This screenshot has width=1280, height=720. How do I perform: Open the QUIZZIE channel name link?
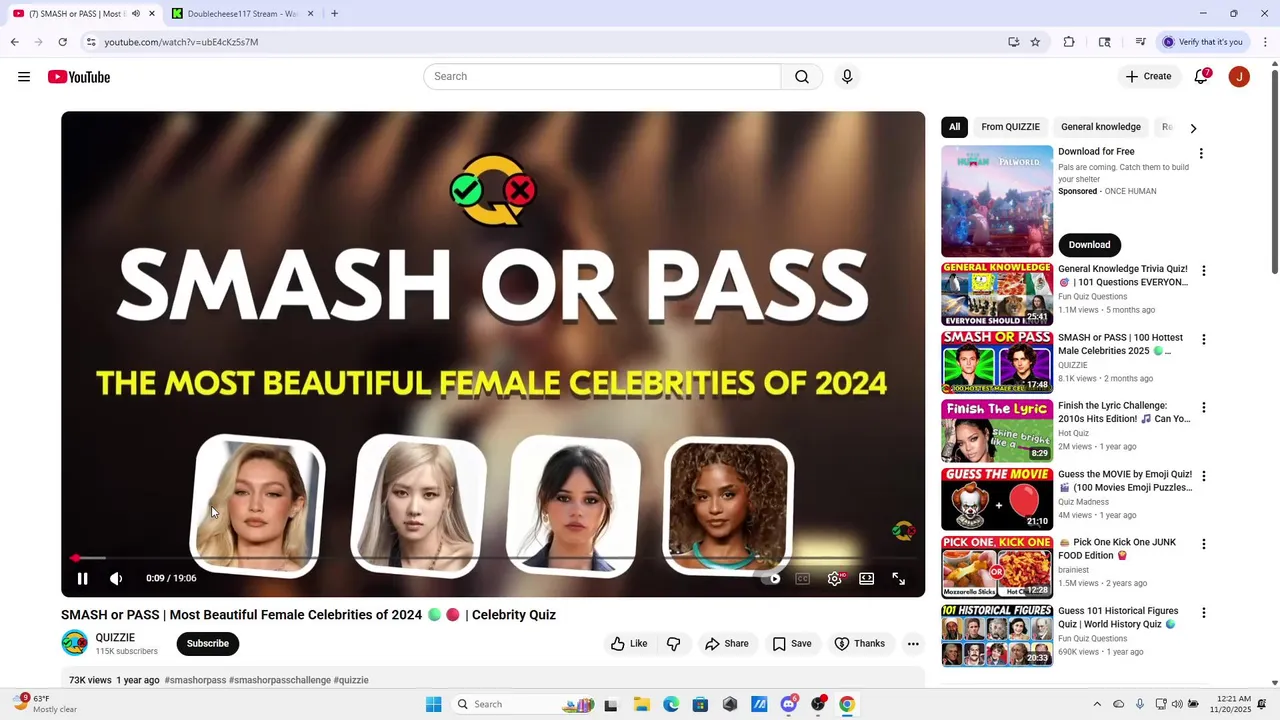115,638
